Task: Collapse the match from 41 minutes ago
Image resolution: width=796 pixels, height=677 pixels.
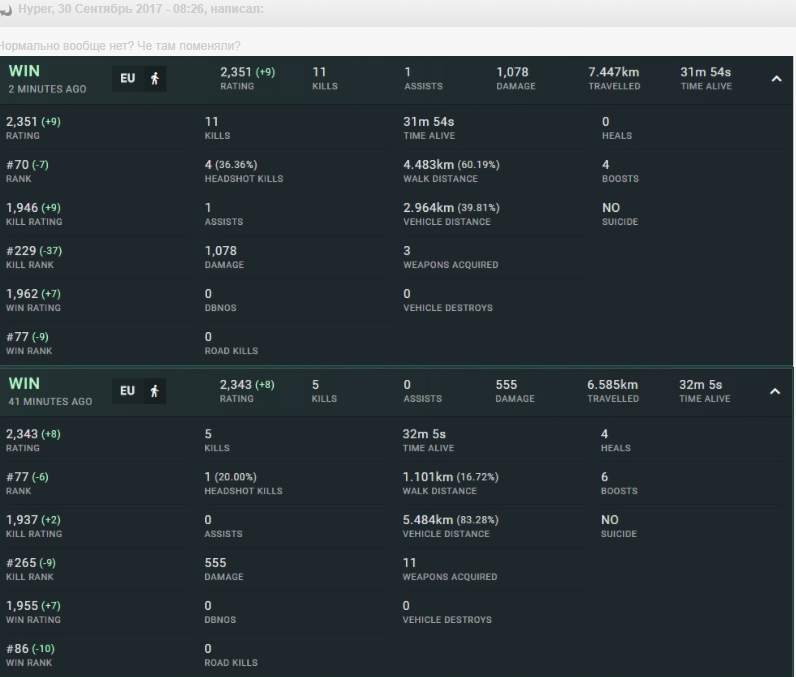Action: pos(775,391)
